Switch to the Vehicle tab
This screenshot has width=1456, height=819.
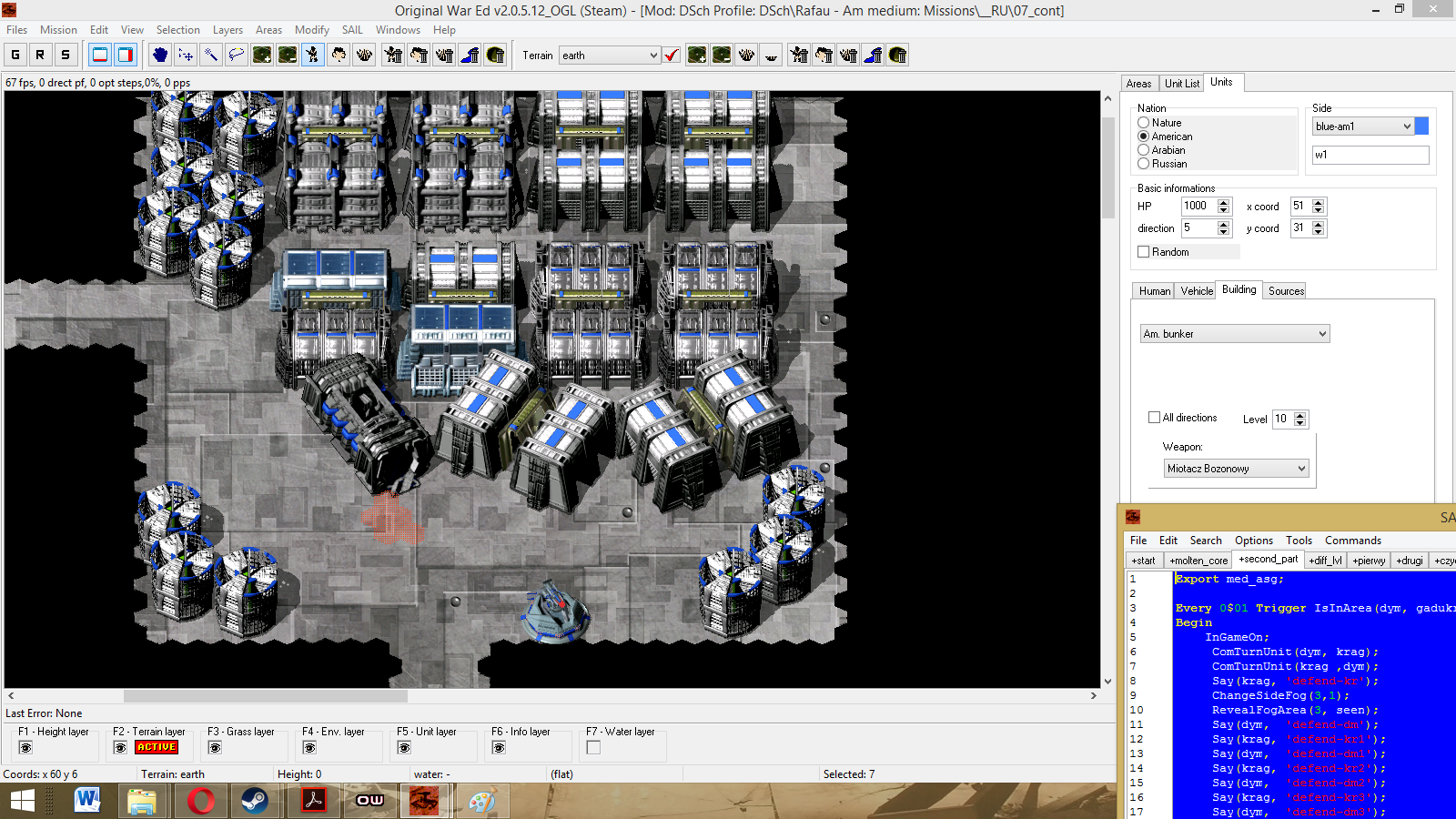[x=1197, y=291]
